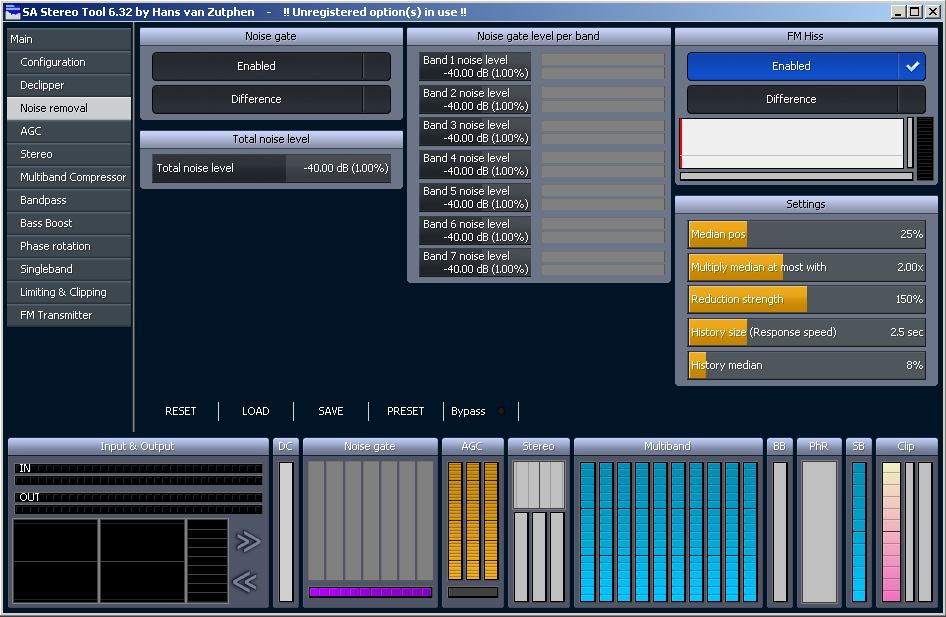Click the RESET button
The height and width of the screenshot is (617, 946).
(180, 411)
